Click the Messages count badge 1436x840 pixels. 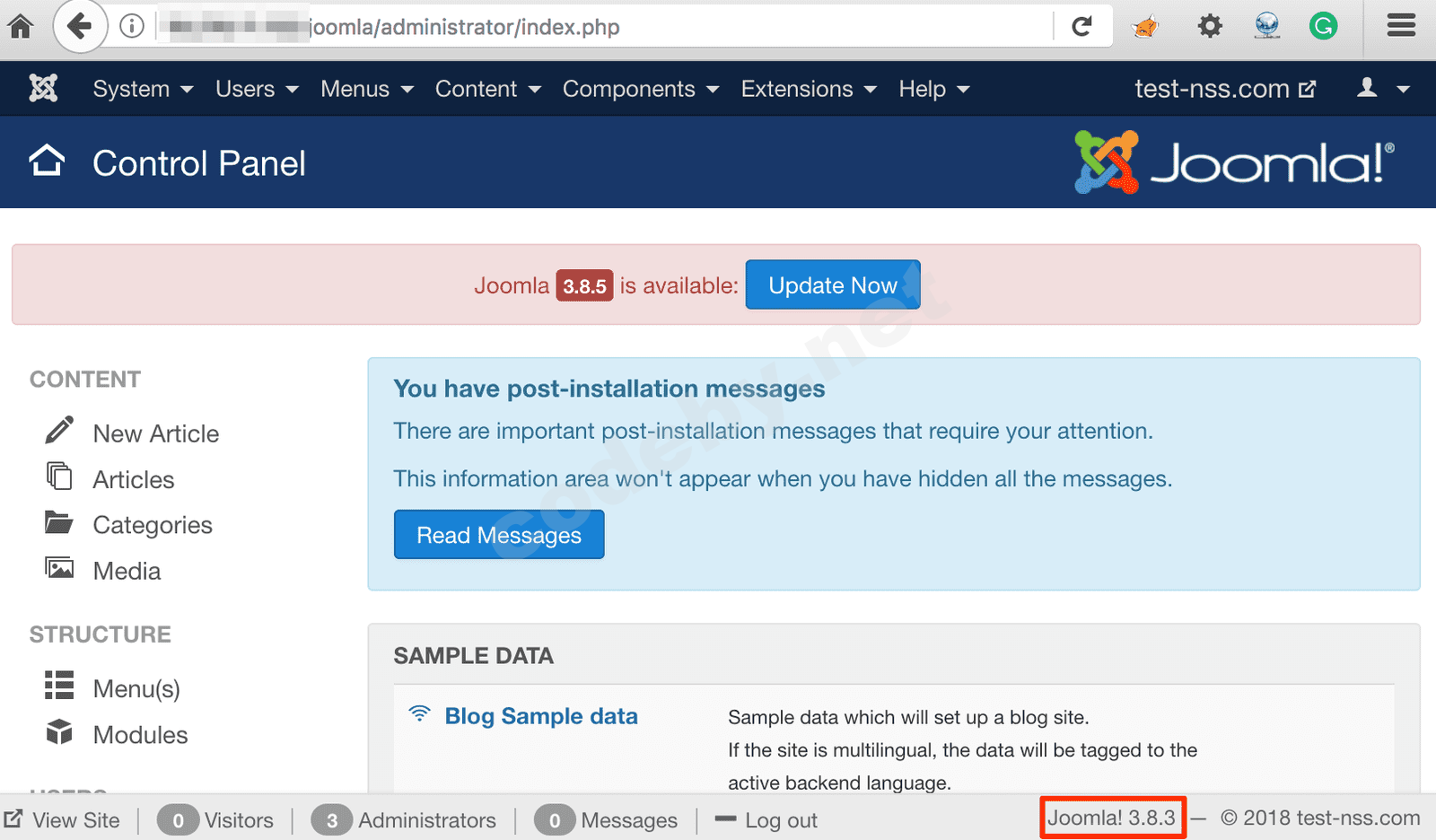pos(555,820)
